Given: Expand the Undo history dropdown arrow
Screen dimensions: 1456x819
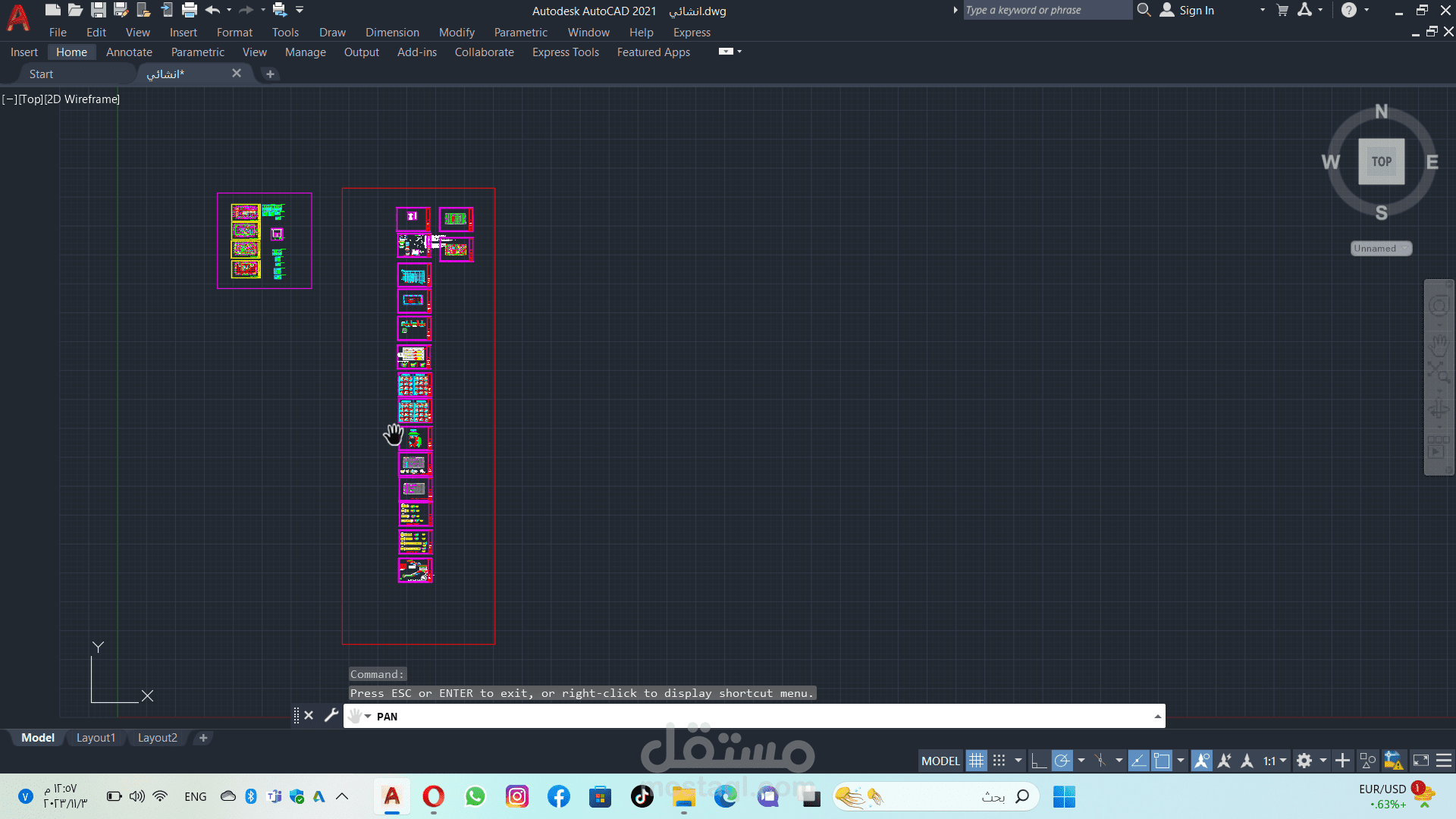Looking at the screenshot, I should 229,10.
